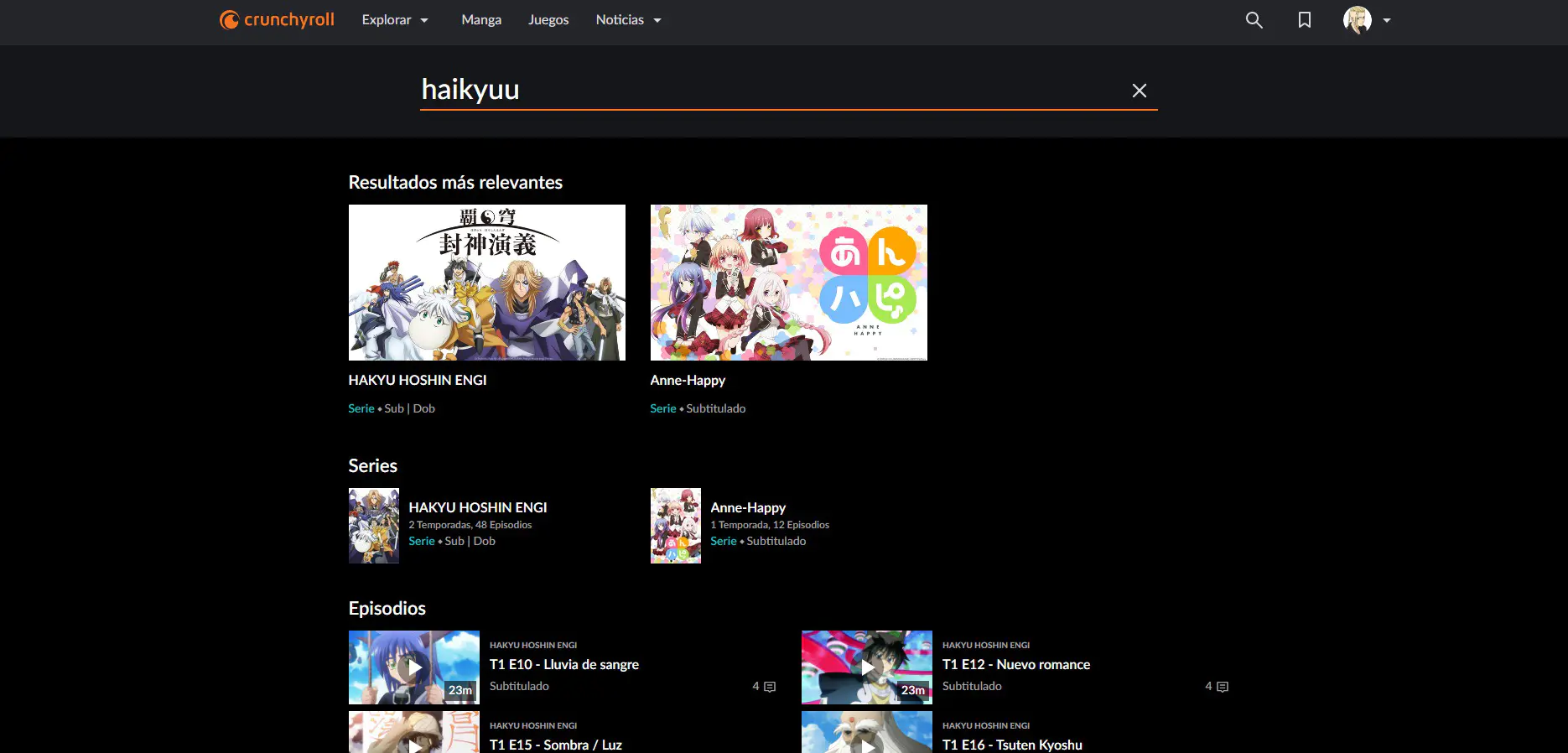Open T1 E10 - Lluvia de sangre title
Viewport: 1568px width, 753px height.
564,664
